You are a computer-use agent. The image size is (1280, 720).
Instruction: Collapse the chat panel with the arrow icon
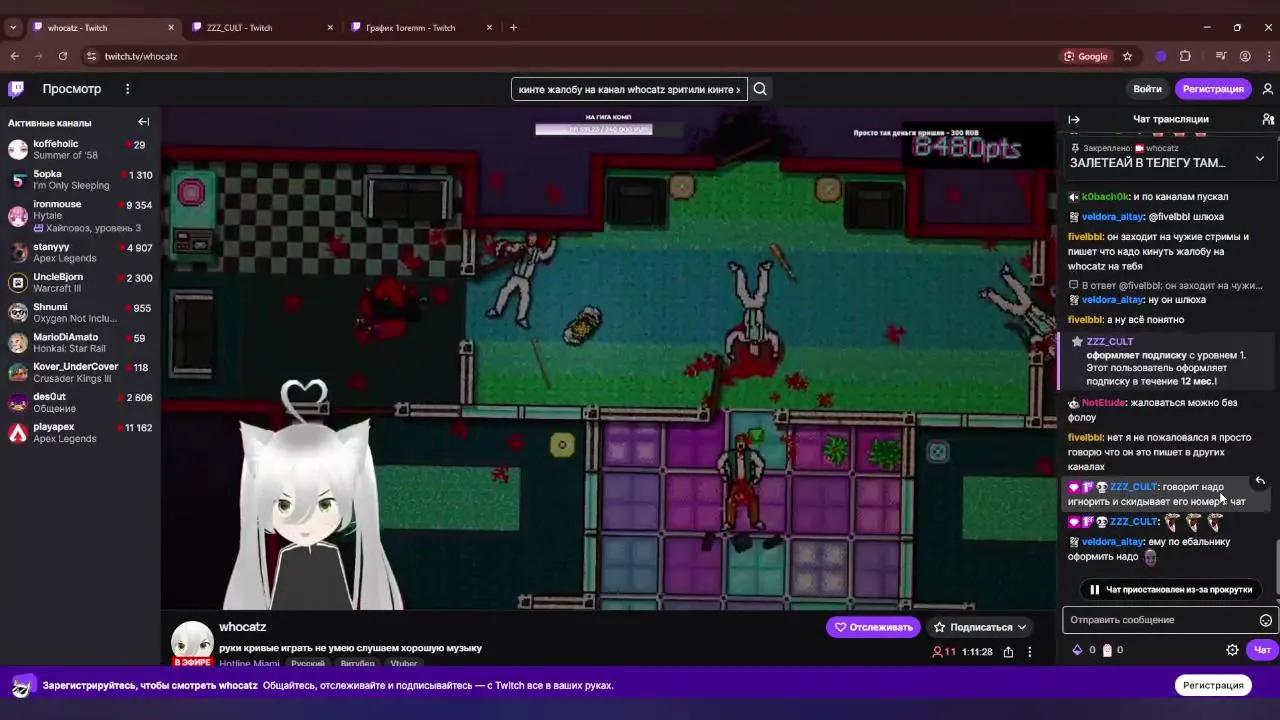[x=1074, y=119]
